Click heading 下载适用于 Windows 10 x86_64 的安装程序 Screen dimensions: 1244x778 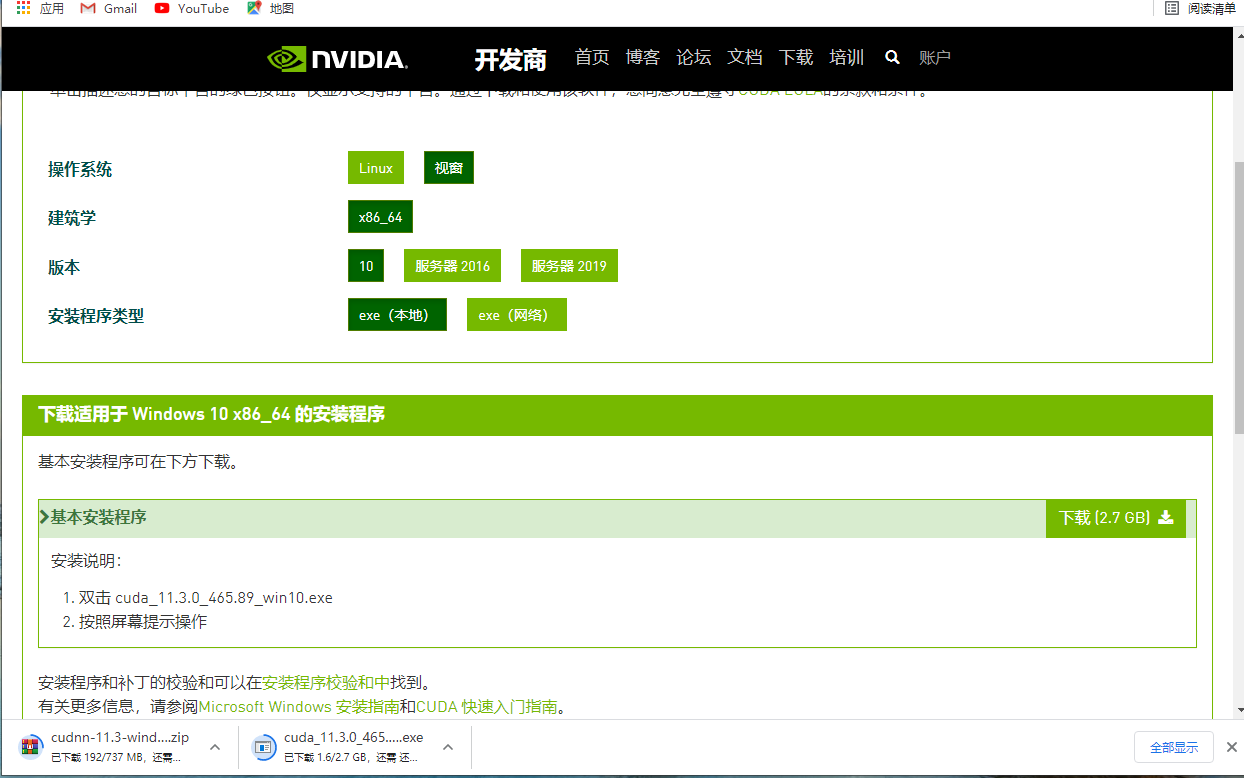point(212,414)
